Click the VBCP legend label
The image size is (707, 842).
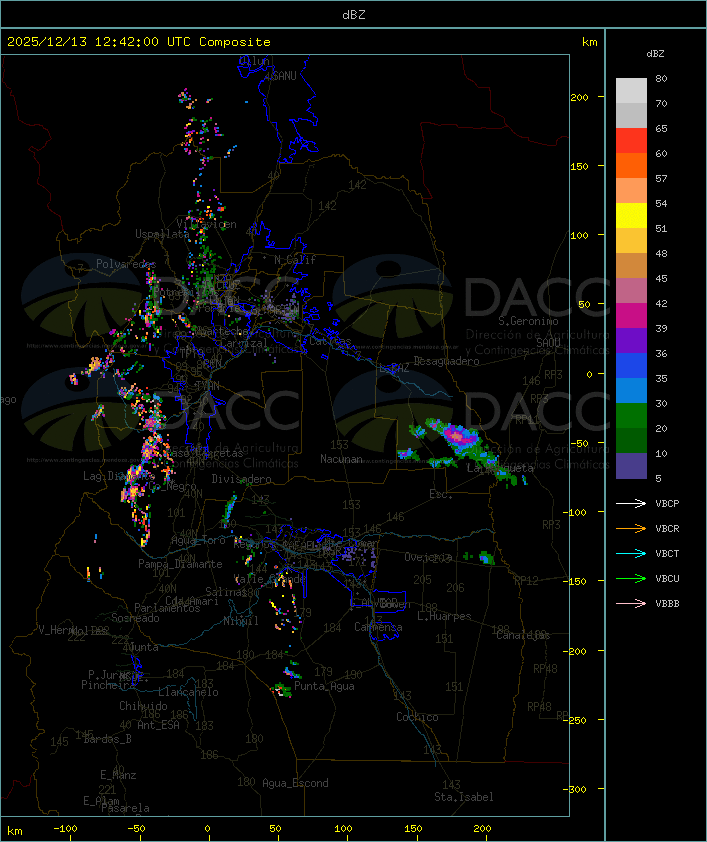(667, 503)
